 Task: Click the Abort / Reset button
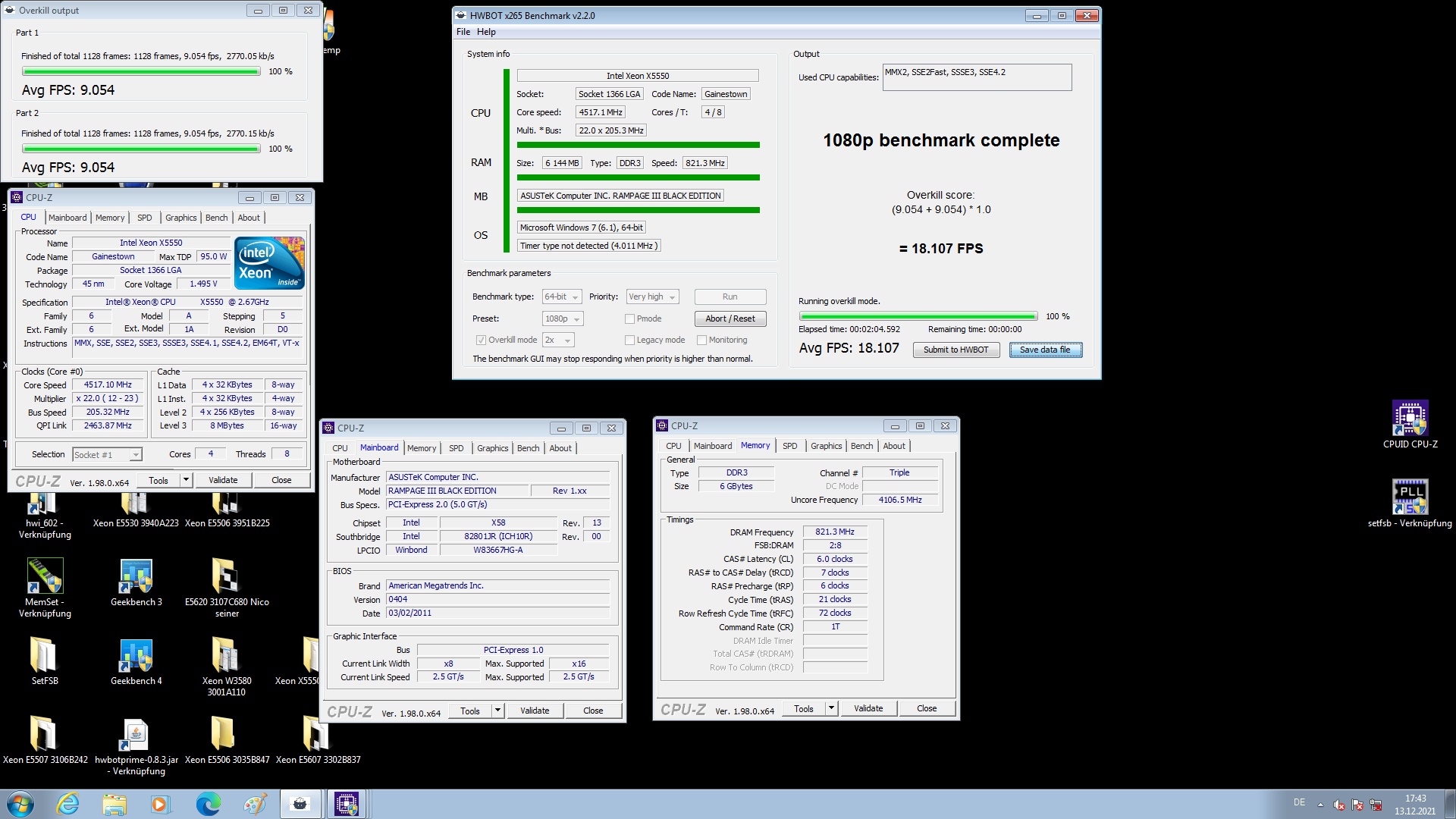(730, 318)
